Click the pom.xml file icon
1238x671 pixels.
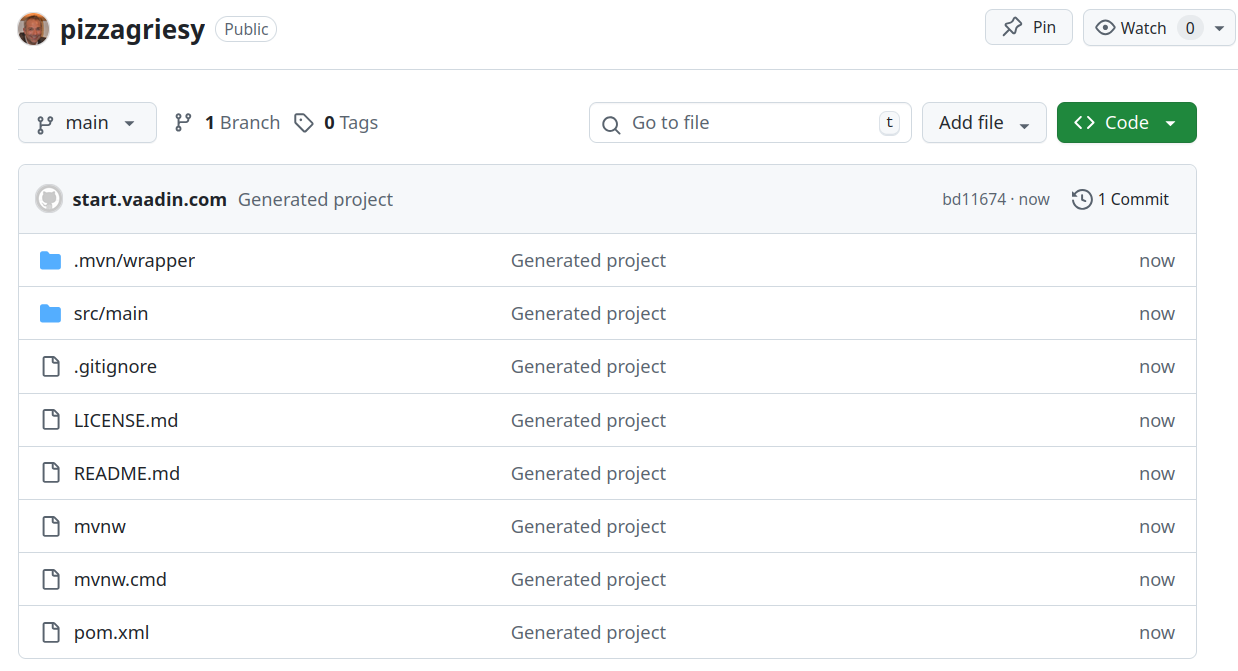click(x=50, y=633)
